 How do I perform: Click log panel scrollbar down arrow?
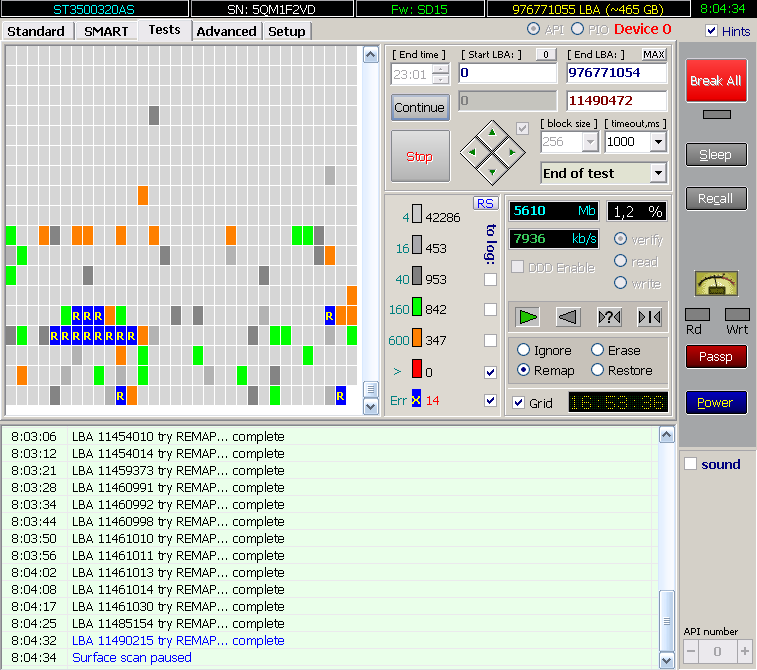point(667,660)
